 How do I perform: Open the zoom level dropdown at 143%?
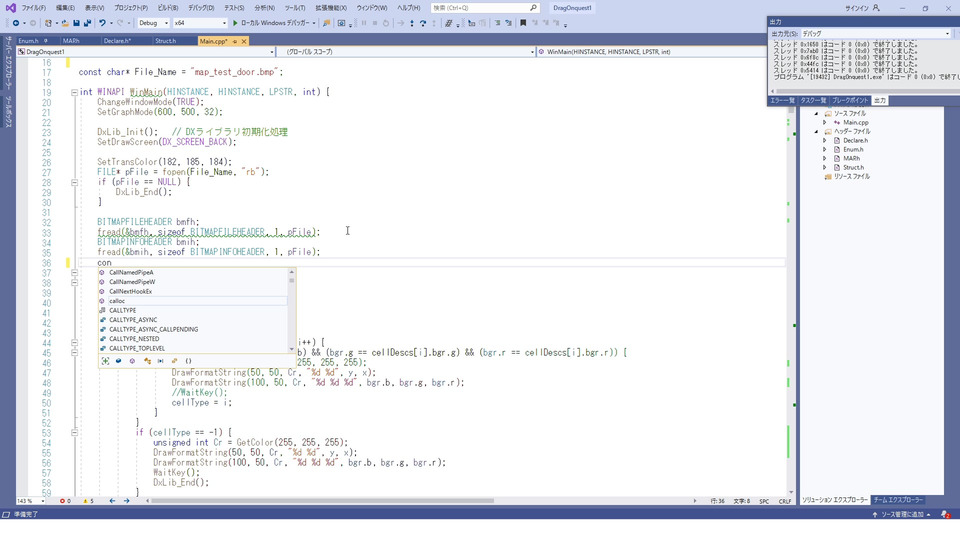click(31, 501)
